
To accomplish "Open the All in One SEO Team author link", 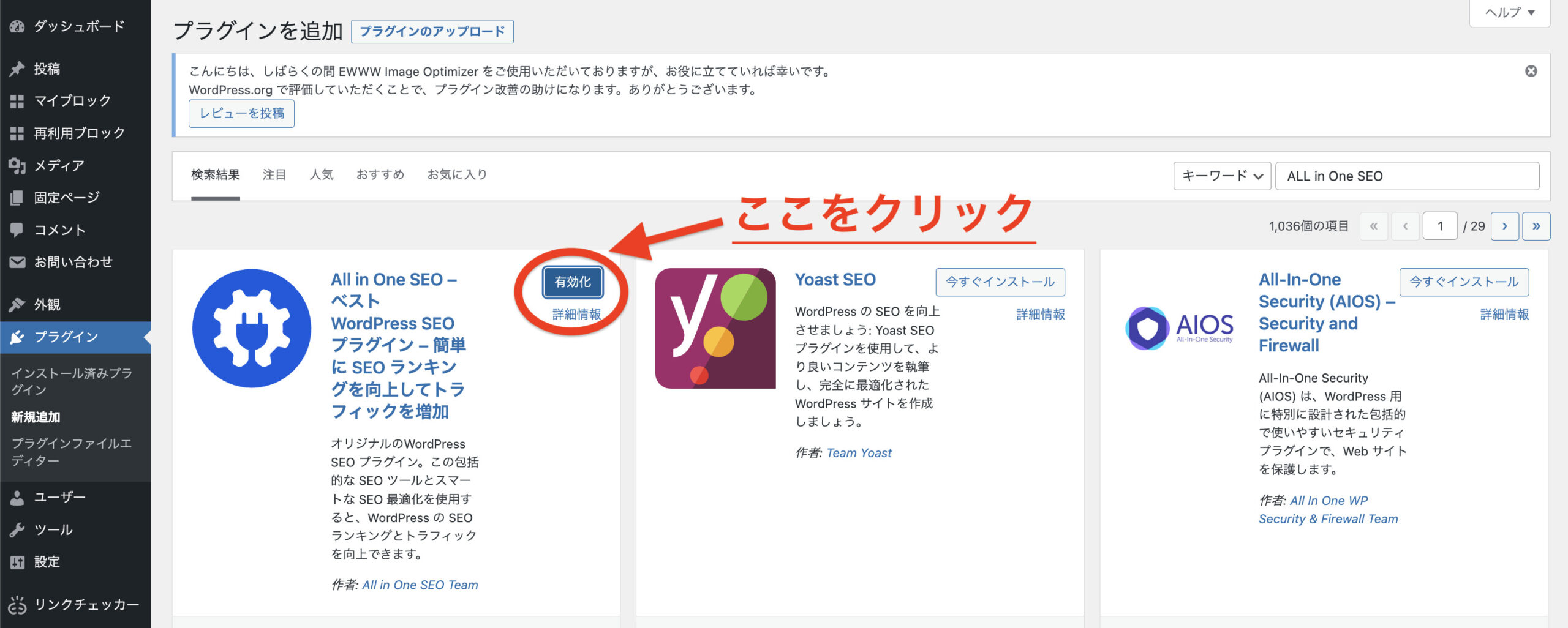I will [x=420, y=586].
